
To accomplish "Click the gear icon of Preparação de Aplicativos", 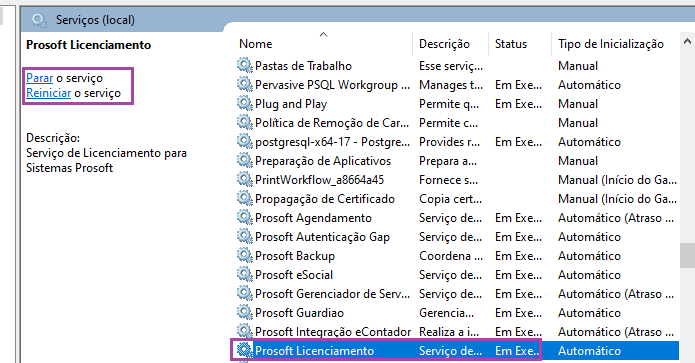I will (x=245, y=161).
